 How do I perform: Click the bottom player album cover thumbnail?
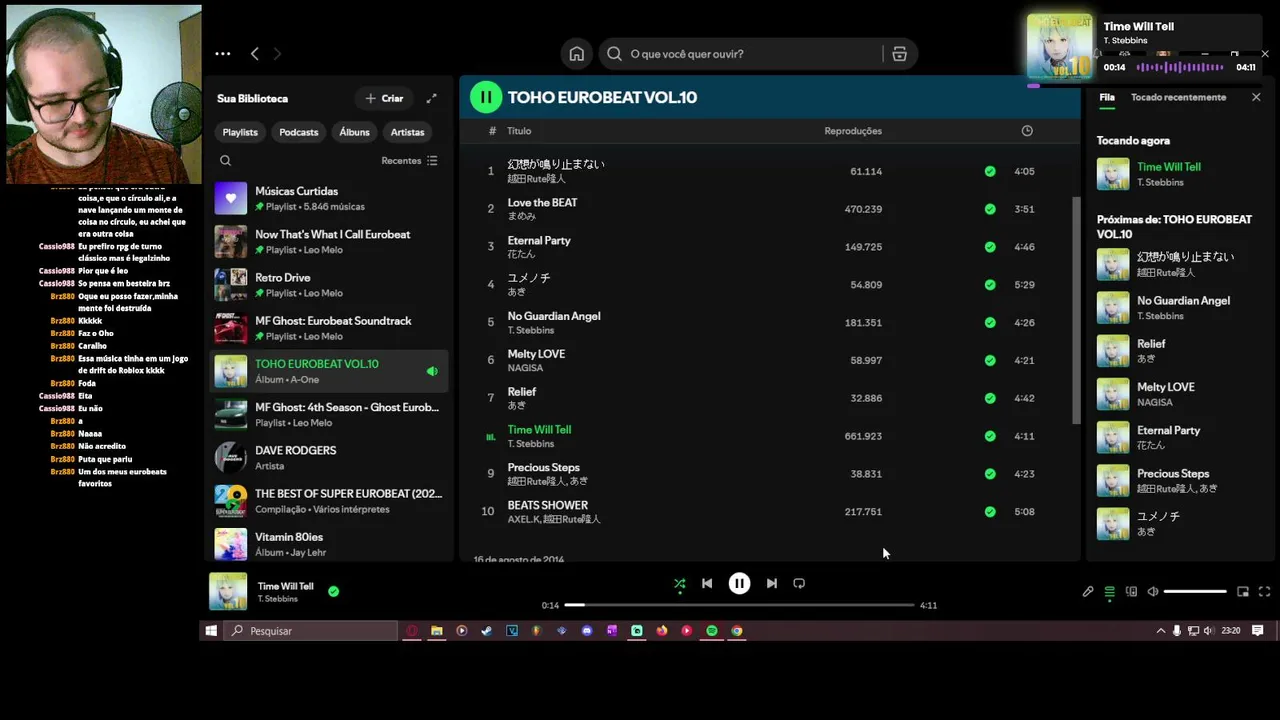228,592
